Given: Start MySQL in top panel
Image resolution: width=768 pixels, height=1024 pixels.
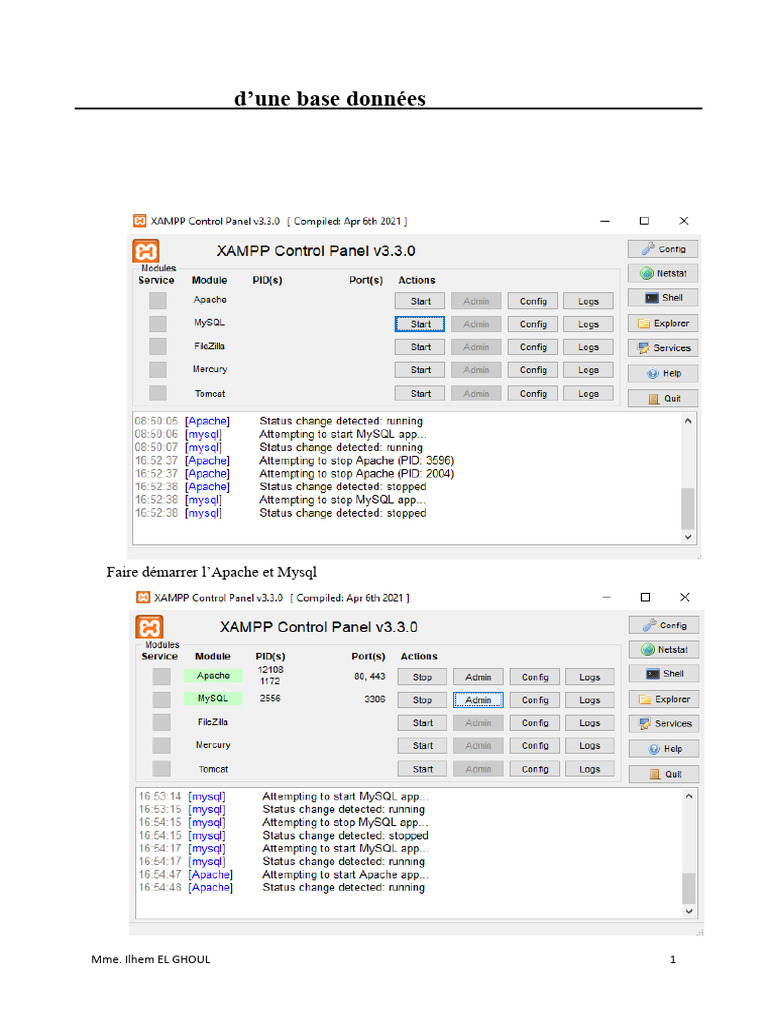Looking at the screenshot, I should tap(420, 324).
